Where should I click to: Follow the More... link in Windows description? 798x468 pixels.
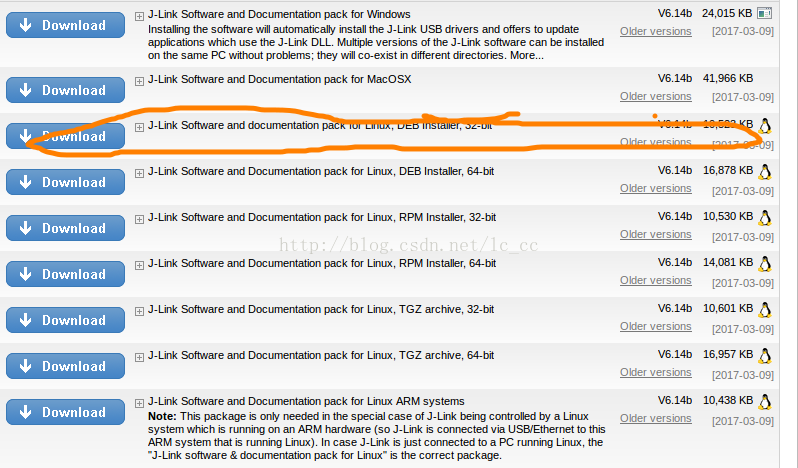point(527,55)
